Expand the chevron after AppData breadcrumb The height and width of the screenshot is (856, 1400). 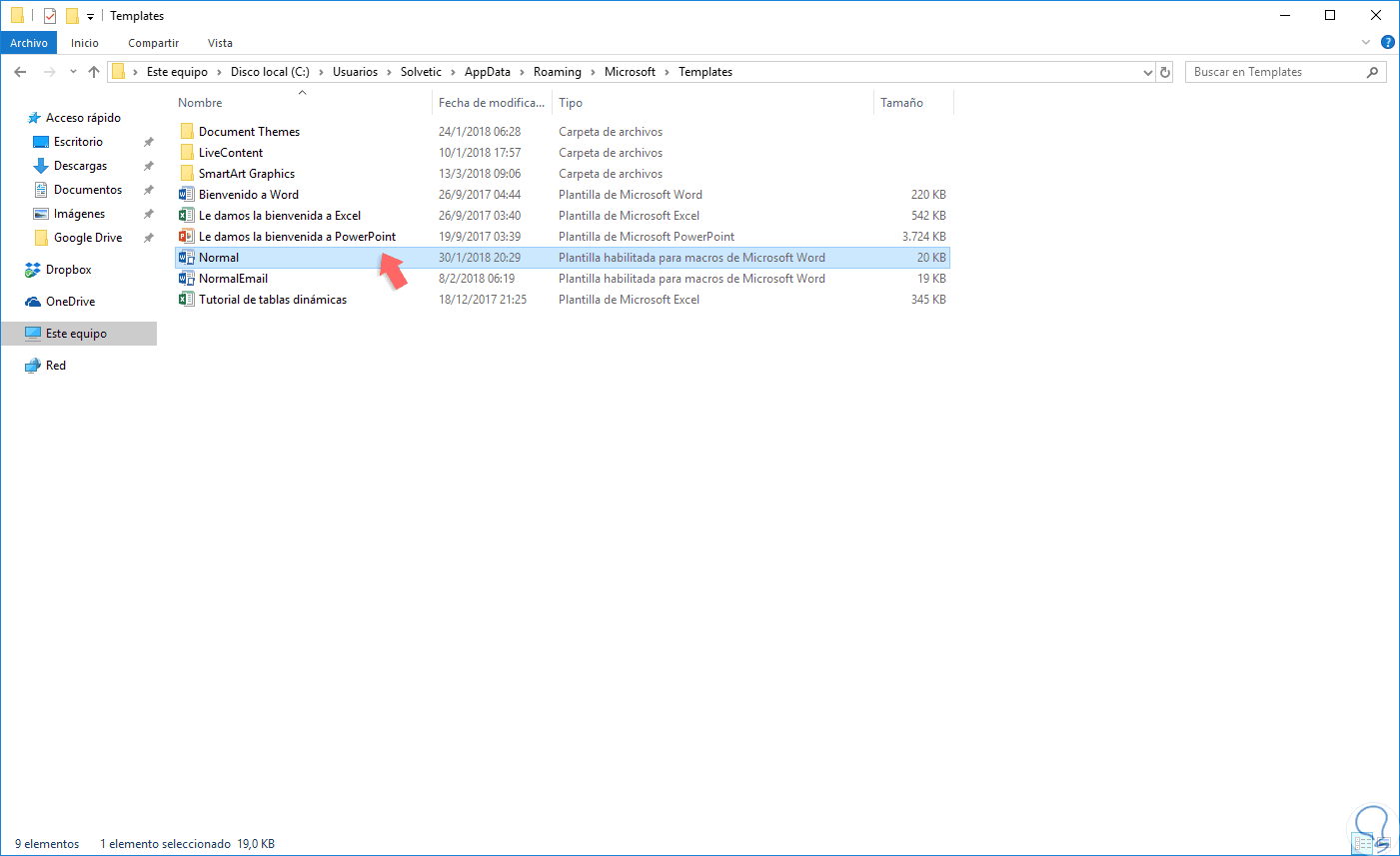[523, 72]
